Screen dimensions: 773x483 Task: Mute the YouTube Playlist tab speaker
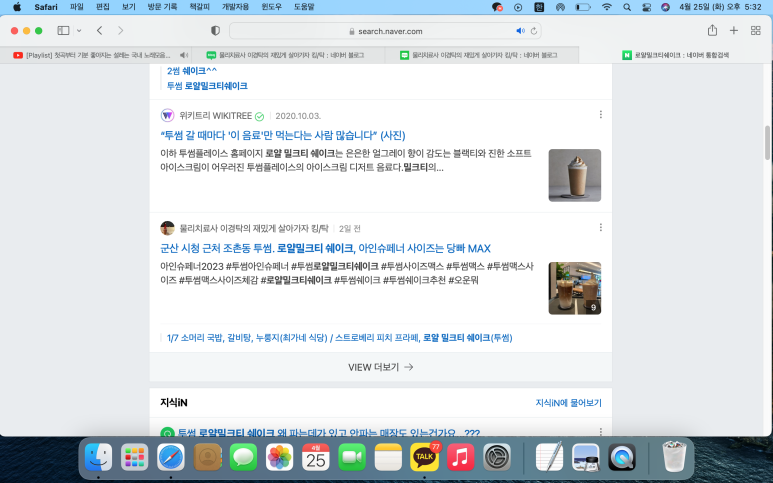(183, 55)
